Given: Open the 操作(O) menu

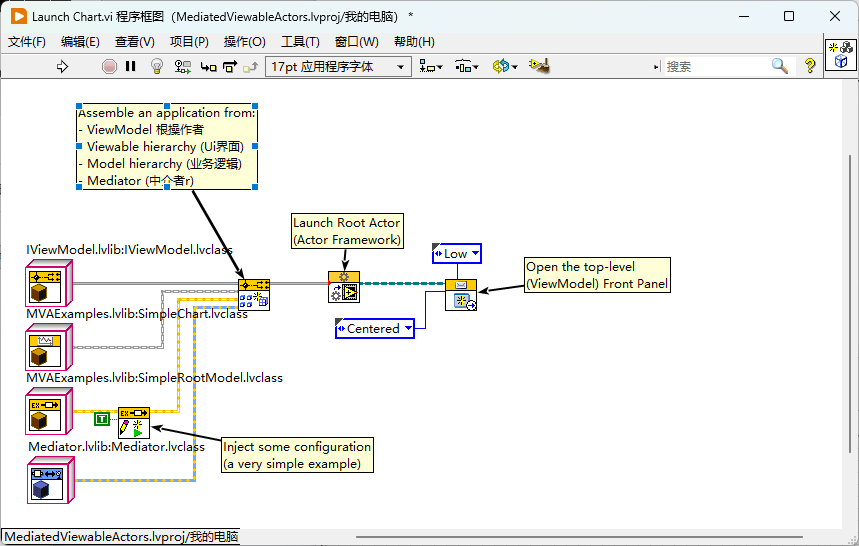Looking at the screenshot, I should pos(244,42).
